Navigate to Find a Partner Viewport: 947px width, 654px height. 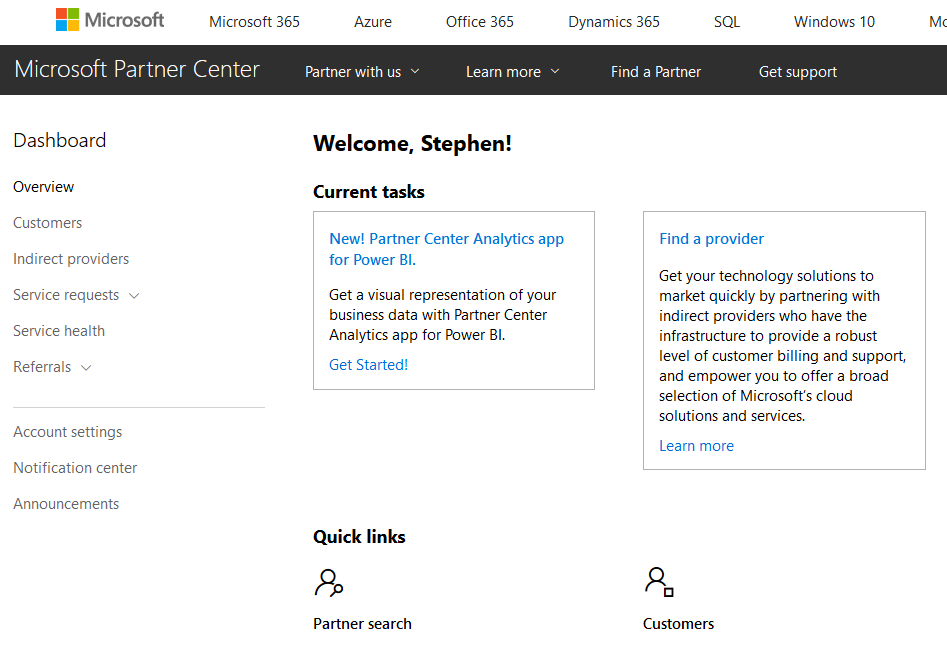(655, 71)
